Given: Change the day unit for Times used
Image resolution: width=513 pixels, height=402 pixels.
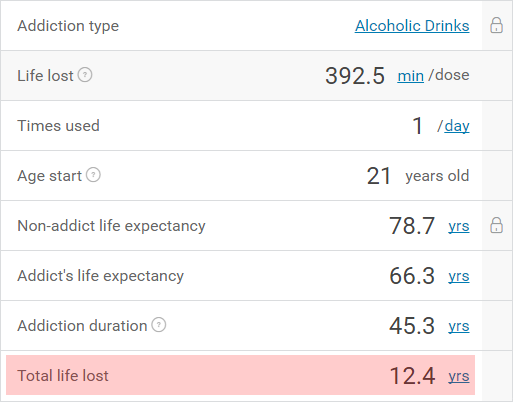Looking at the screenshot, I should 457,126.
